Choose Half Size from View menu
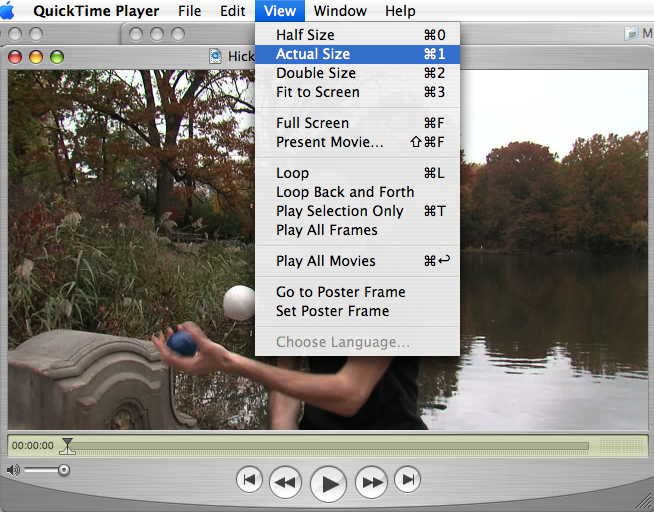Screen dimensions: 654x512 (x=357, y=35)
